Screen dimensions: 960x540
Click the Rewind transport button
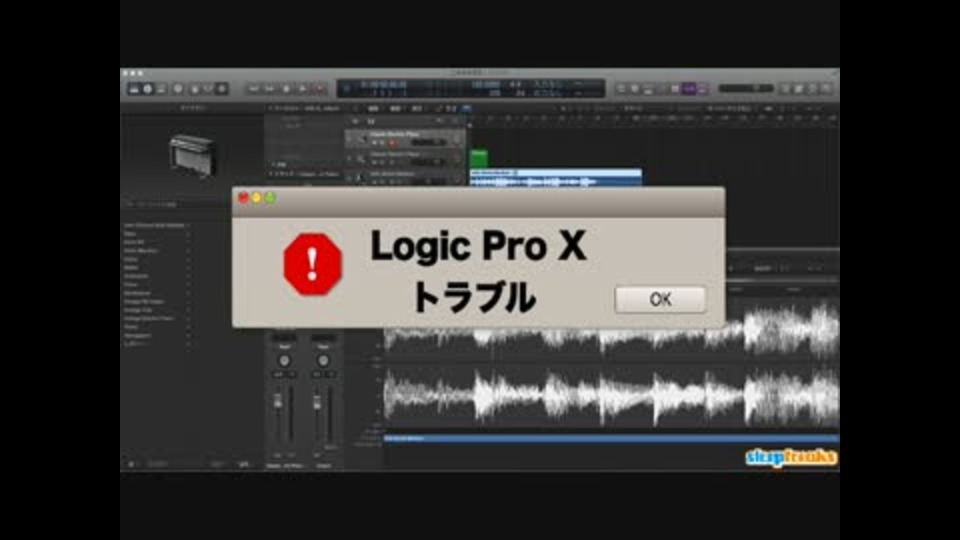pos(253,89)
